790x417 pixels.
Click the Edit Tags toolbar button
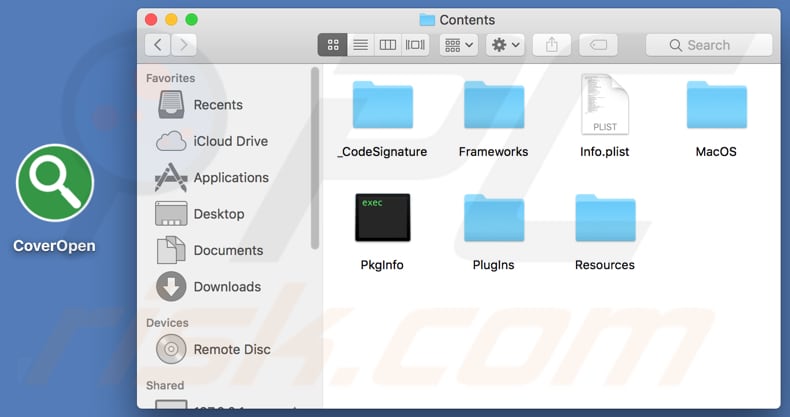[598, 45]
